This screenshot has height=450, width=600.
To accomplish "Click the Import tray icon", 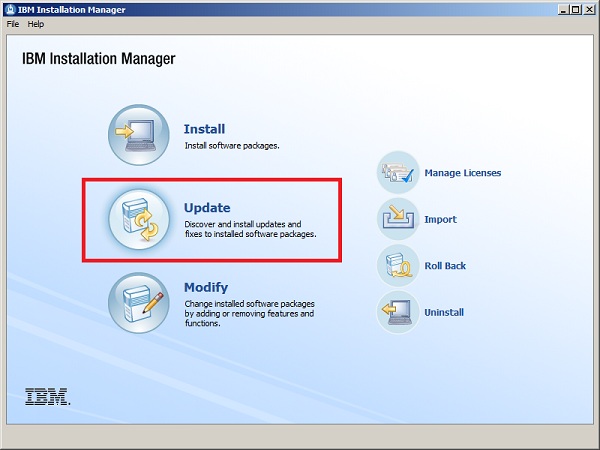I will tap(398, 219).
